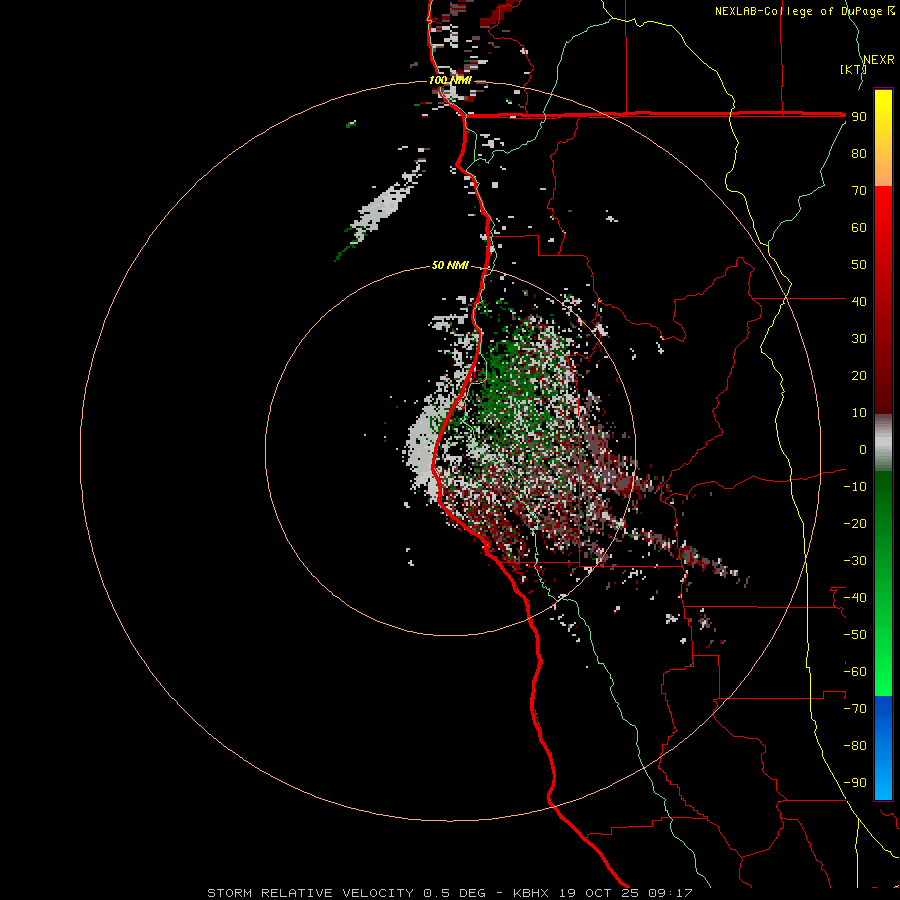Select the 0 knot scale label

(x=863, y=450)
